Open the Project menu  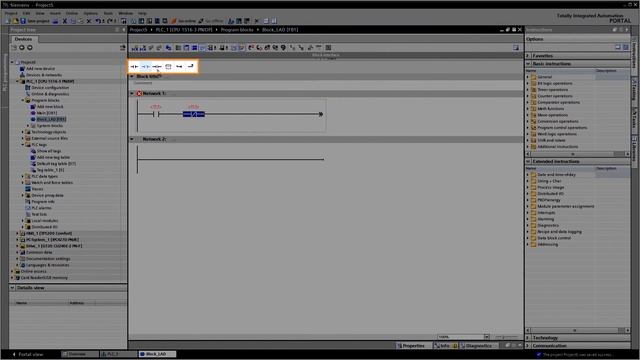pos(11,13)
